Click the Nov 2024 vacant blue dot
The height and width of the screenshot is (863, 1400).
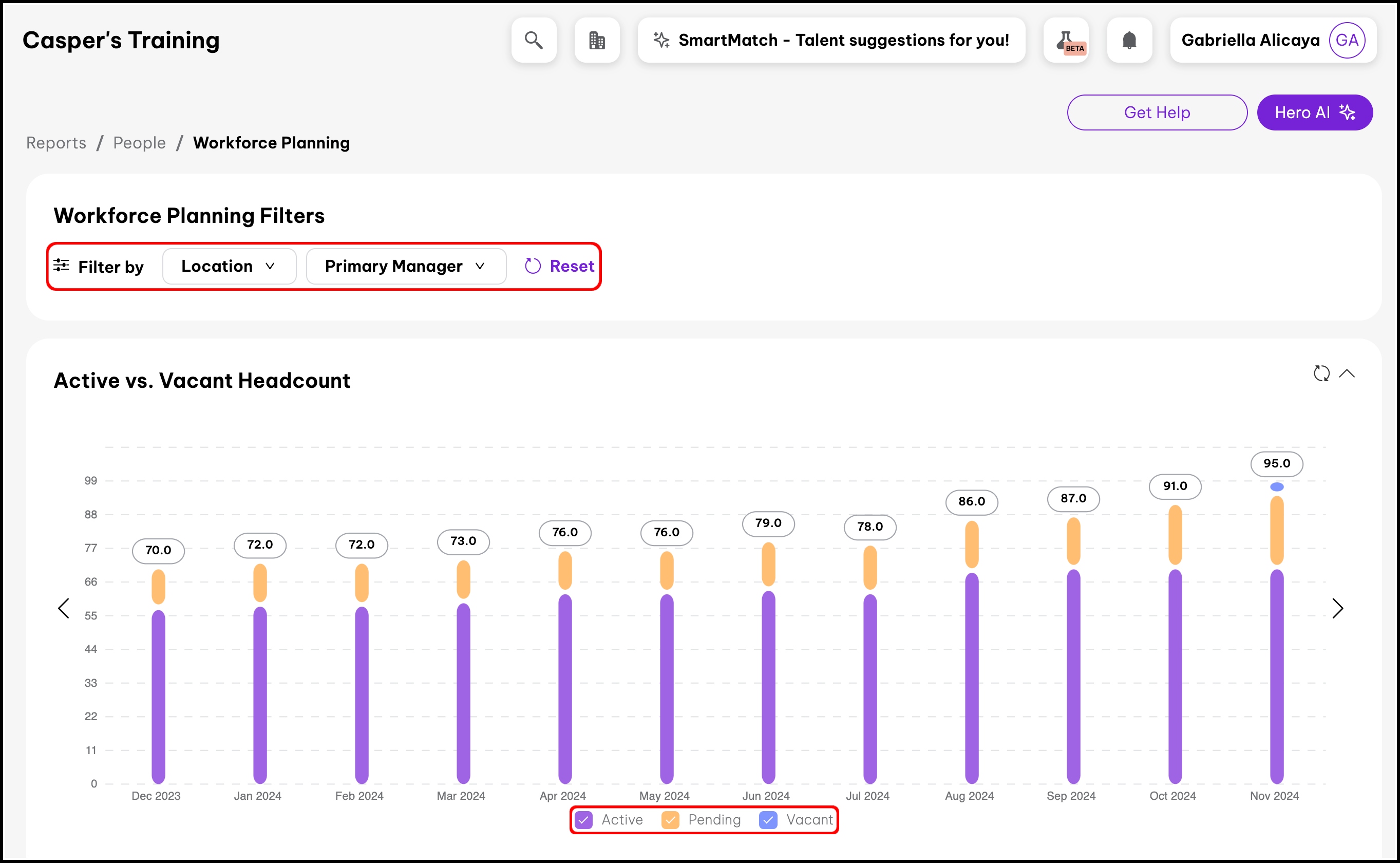(x=1277, y=487)
